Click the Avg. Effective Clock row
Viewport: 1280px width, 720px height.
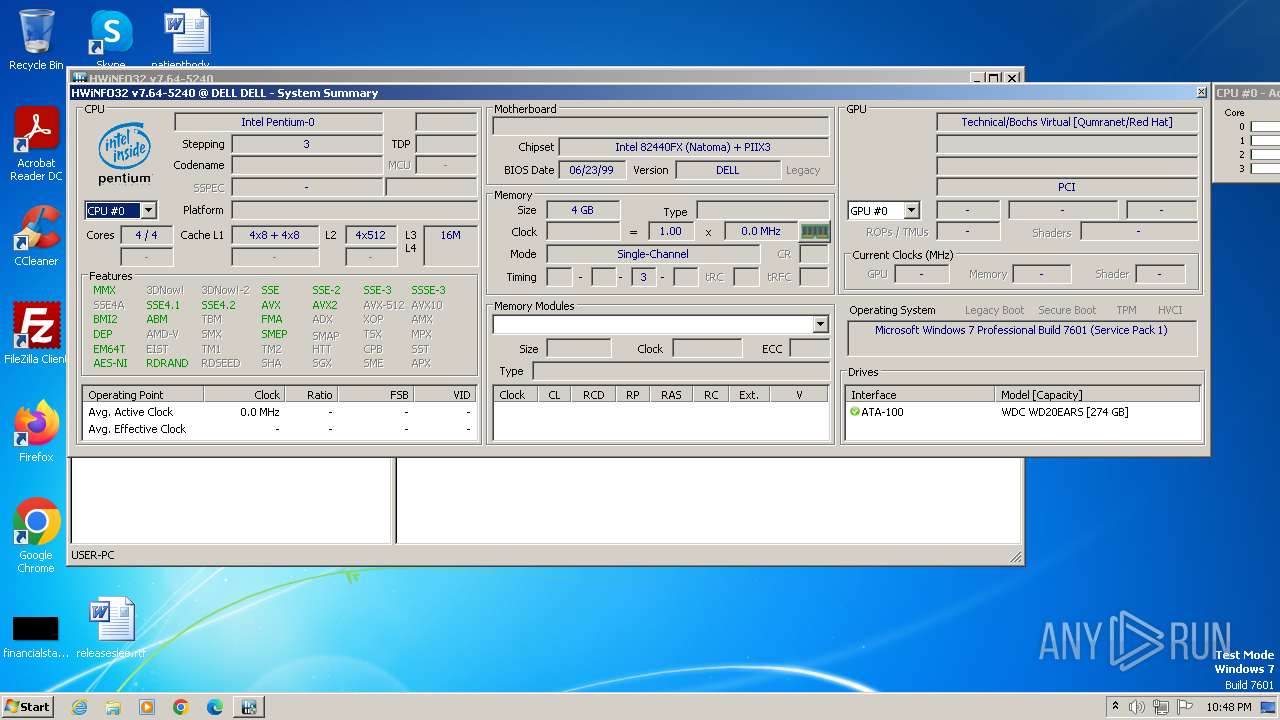click(x=280, y=429)
